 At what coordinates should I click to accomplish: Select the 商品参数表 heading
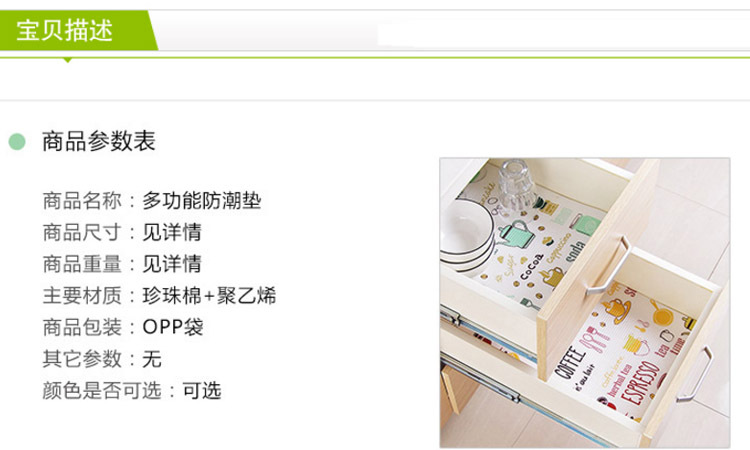99,142
